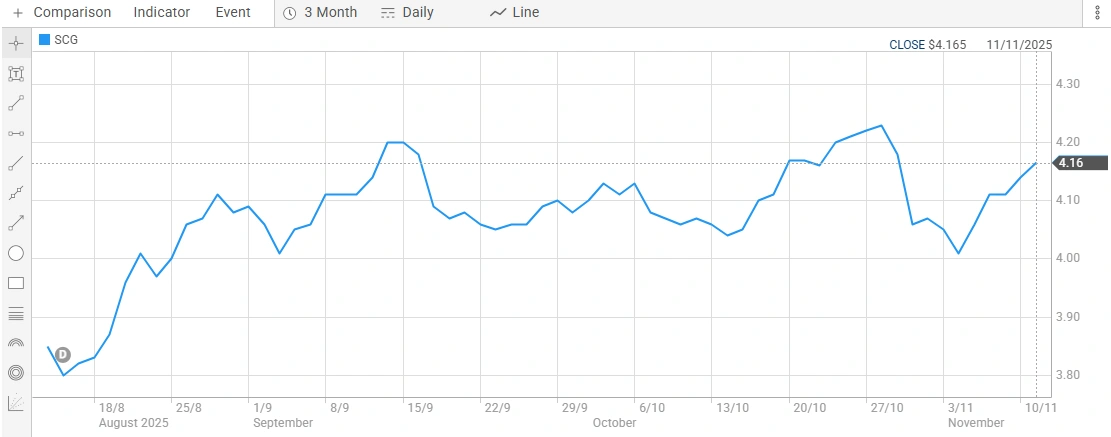Choose the fan lines tool at bottom
The image size is (1111, 437).
tap(16, 403)
